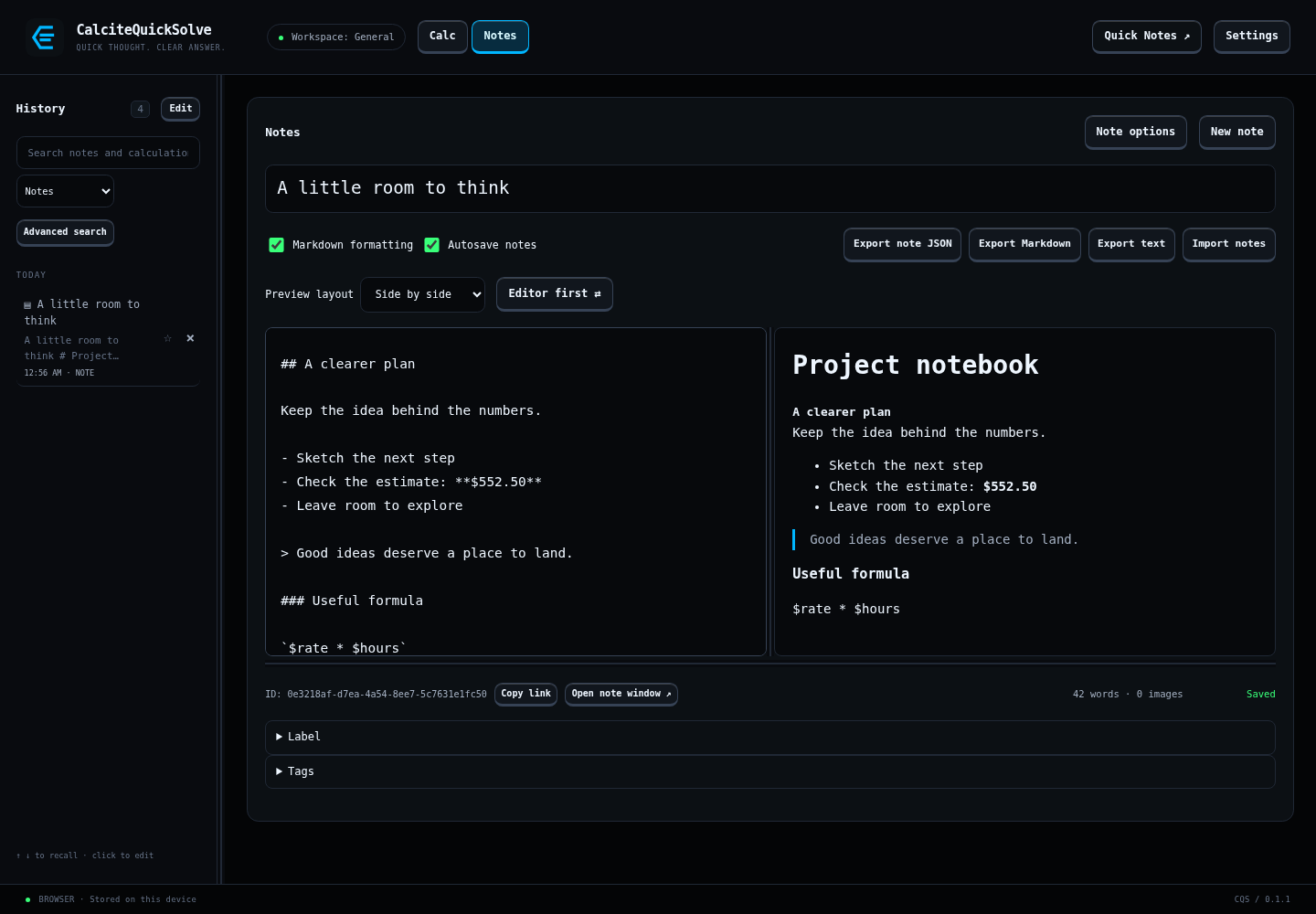Open Advanced search
This screenshot has width=1316, height=914.
point(65,232)
